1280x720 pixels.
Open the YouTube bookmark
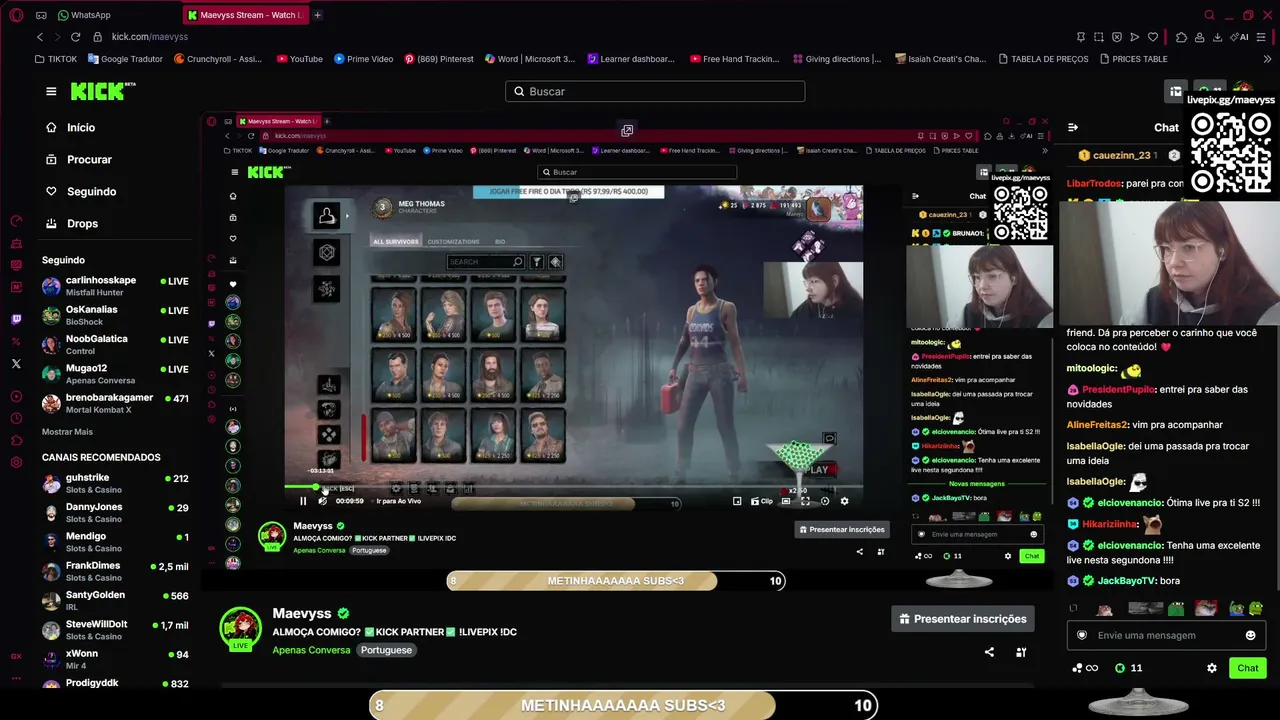tap(299, 59)
